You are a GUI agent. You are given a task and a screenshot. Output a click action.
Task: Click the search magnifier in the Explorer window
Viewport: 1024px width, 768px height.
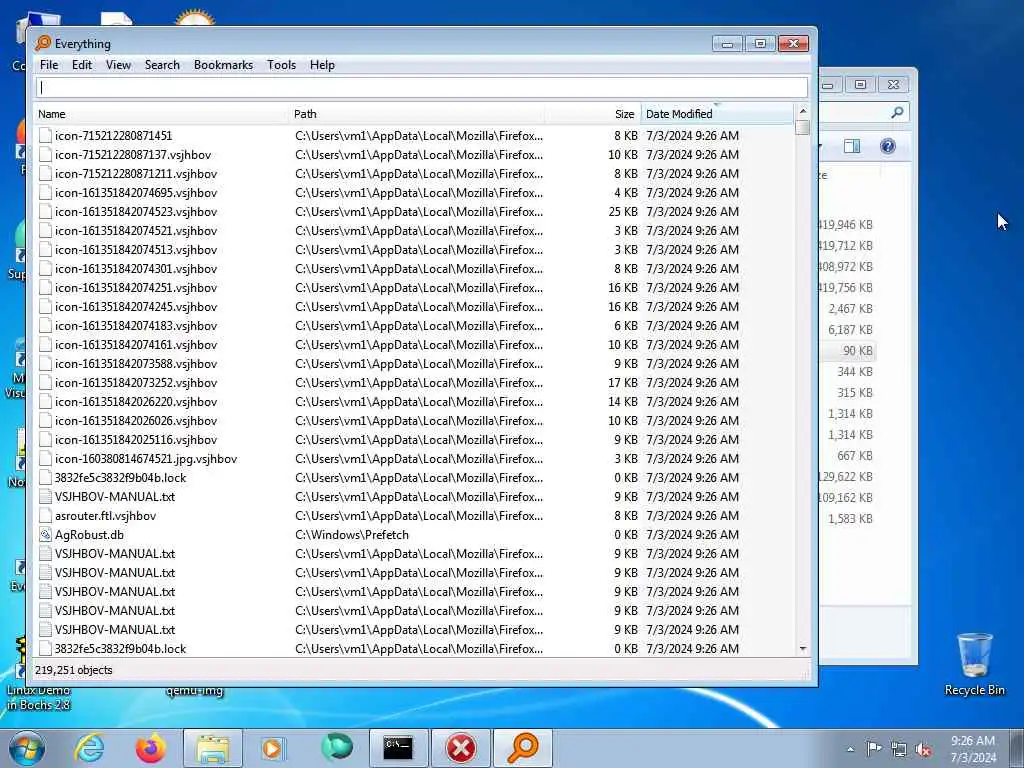897,112
